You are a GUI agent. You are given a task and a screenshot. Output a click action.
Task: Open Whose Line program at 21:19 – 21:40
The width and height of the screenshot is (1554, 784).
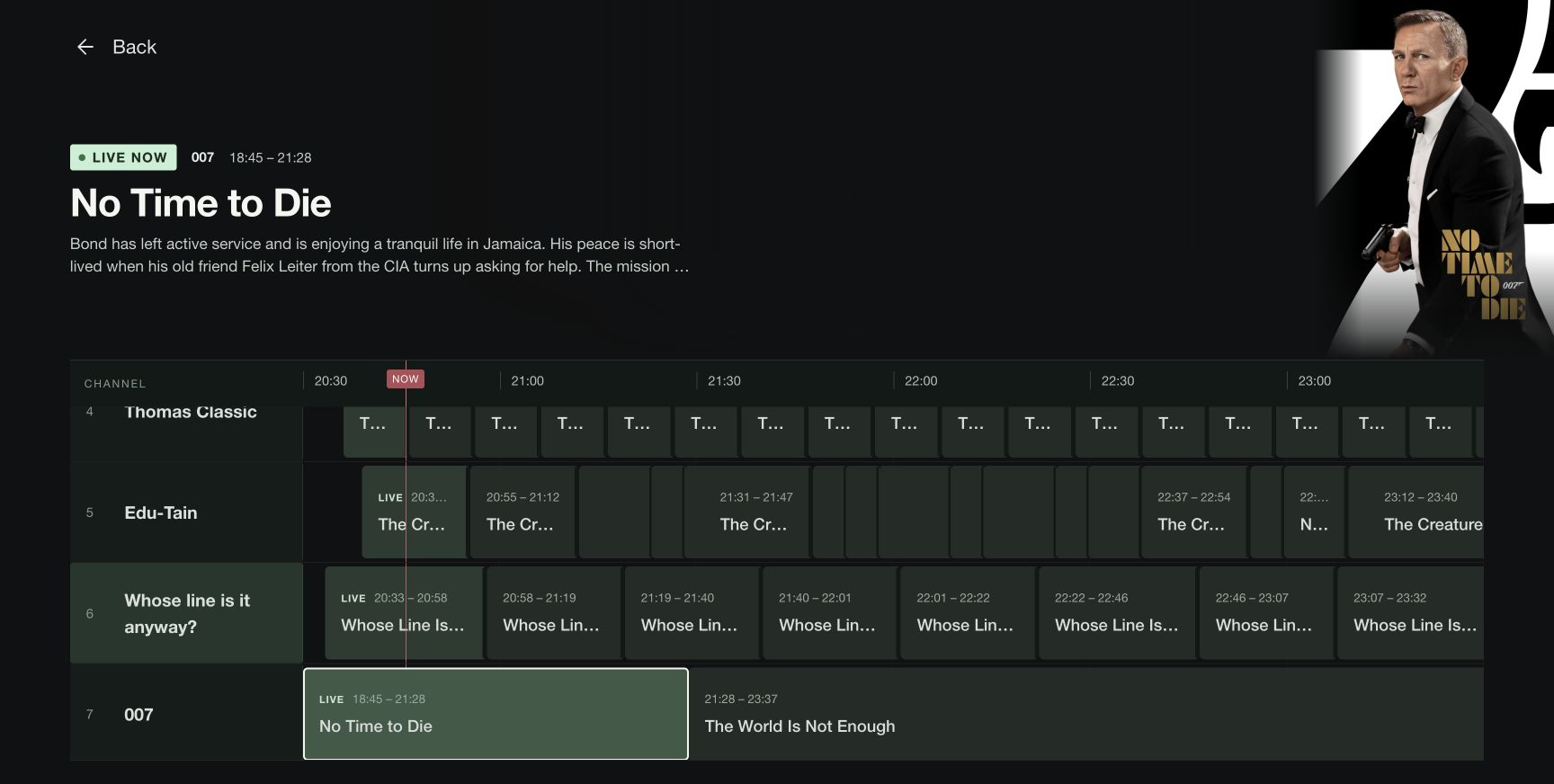pyautogui.click(x=692, y=613)
